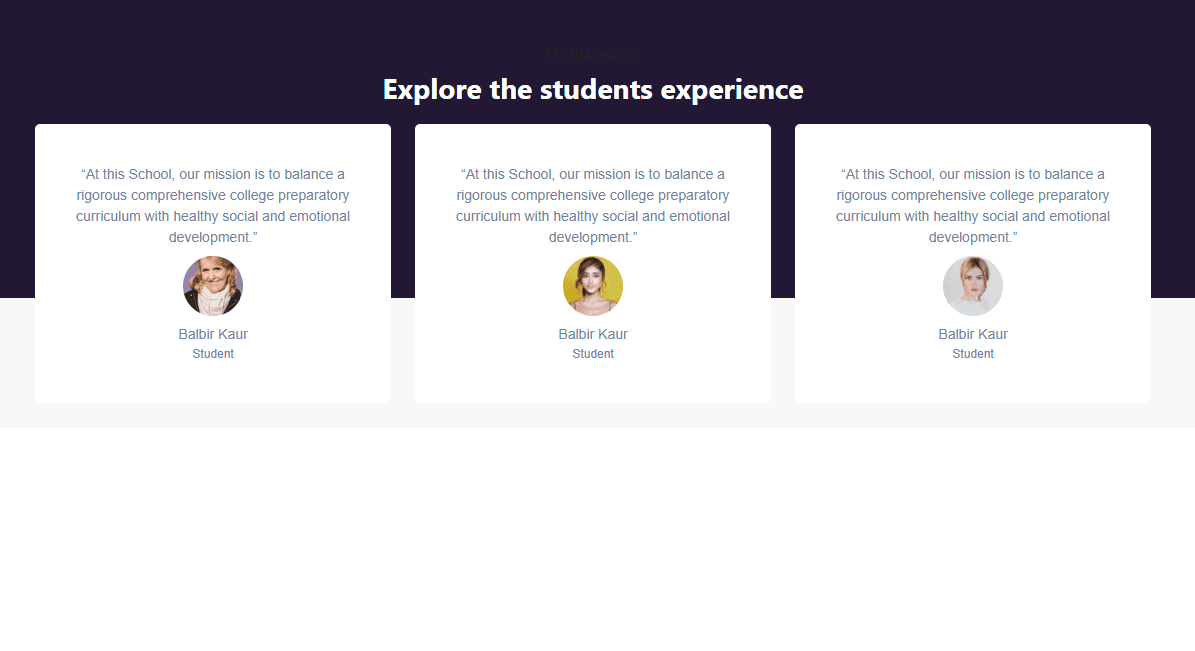The width and height of the screenshot is (1195, 651).
Task: Click the Student label in the third testimonial card
Action: tap(973, 354)
